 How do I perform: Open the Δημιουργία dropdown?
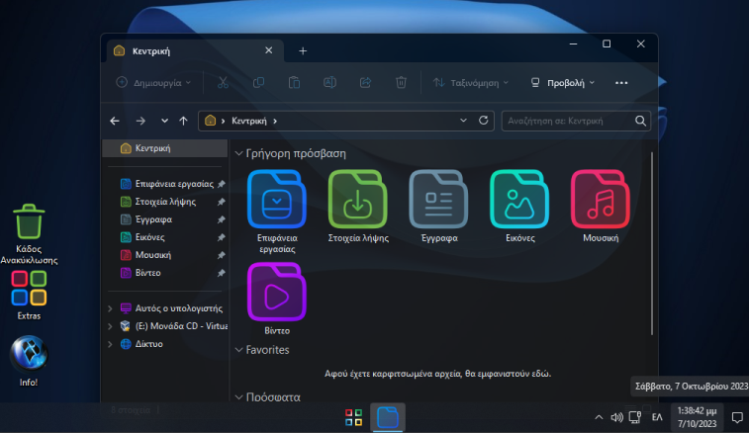[x=153, y=83]
